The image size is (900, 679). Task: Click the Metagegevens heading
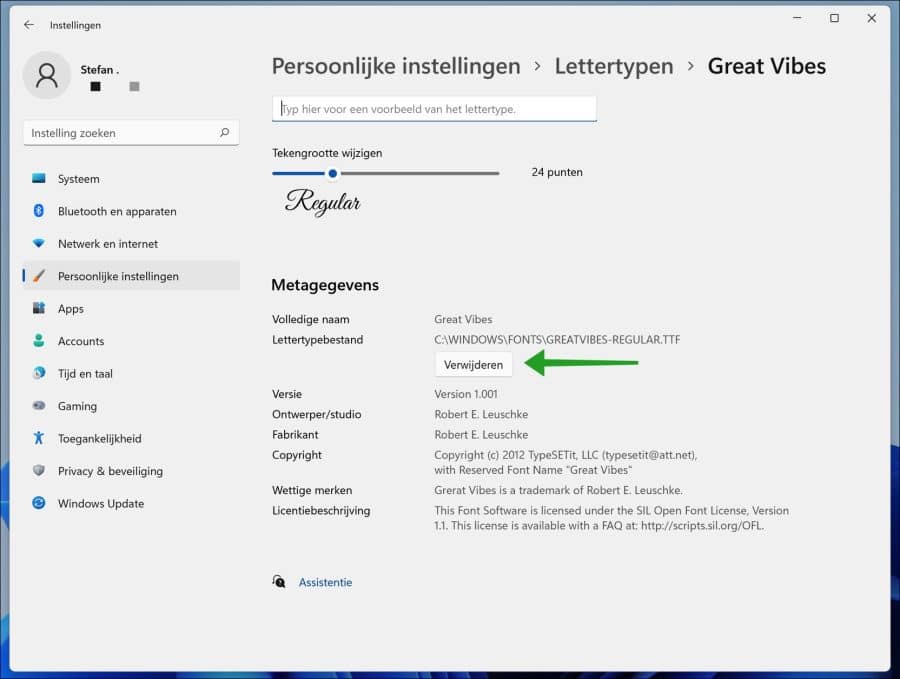(325, 285)
